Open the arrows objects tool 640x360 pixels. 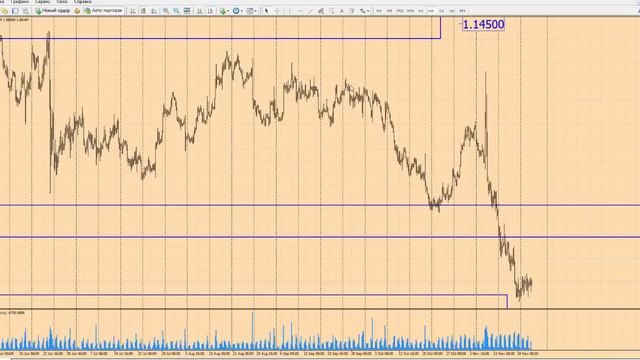coord(362,11)
